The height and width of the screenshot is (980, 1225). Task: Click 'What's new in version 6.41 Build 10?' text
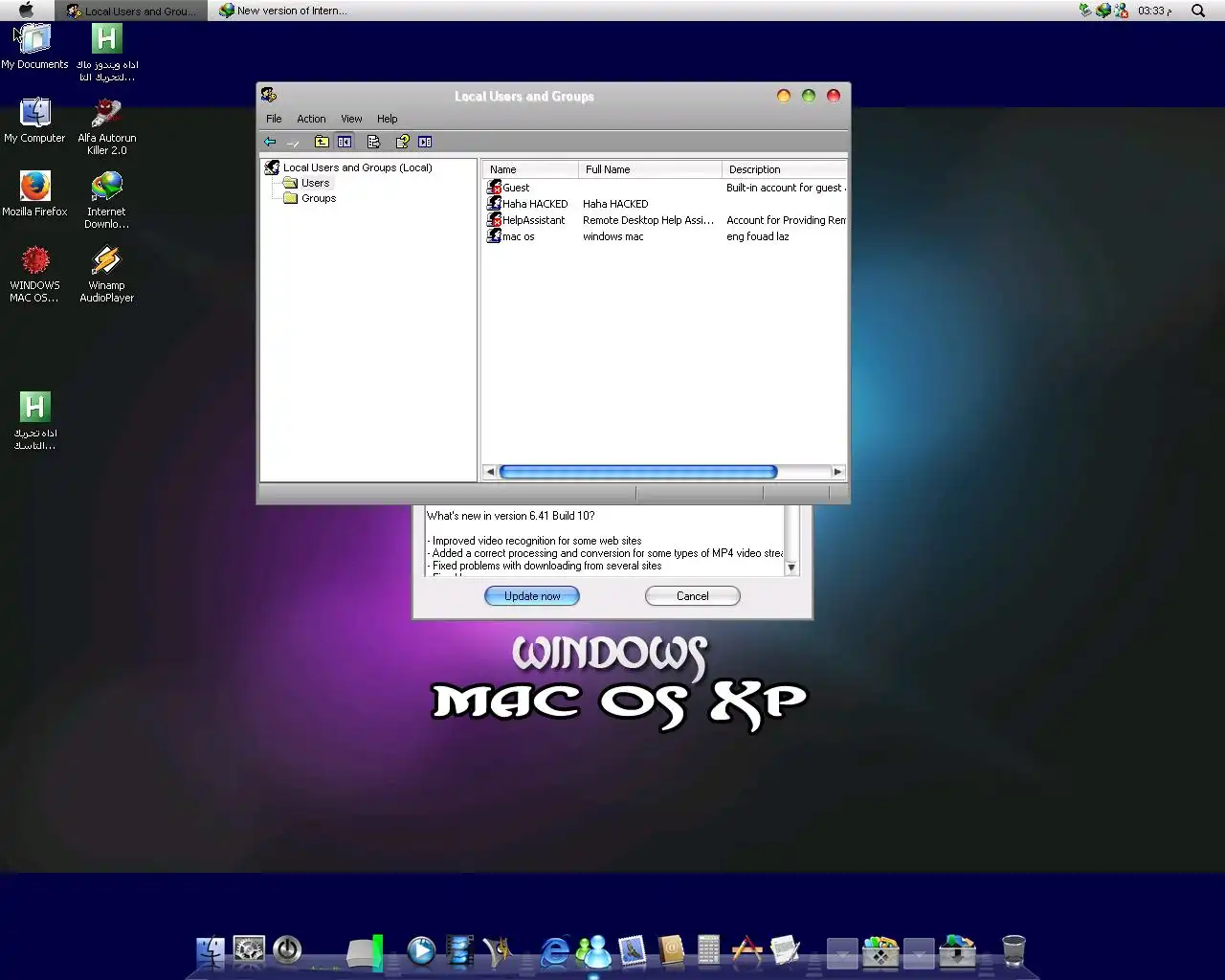(x=510, y=516)
